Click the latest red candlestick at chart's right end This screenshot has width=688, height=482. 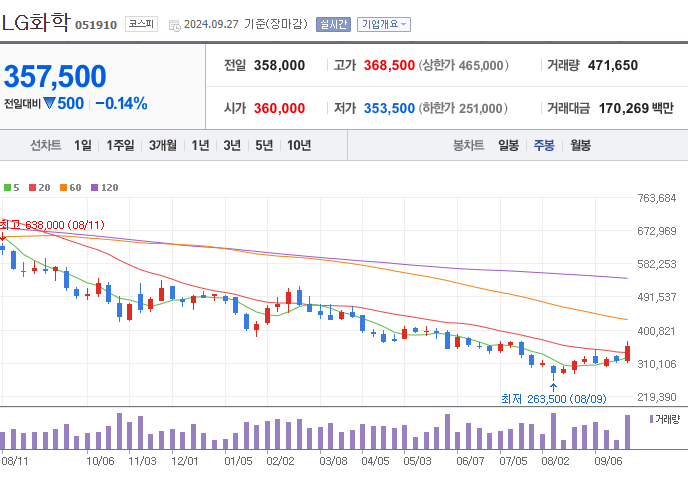point(628,353)
